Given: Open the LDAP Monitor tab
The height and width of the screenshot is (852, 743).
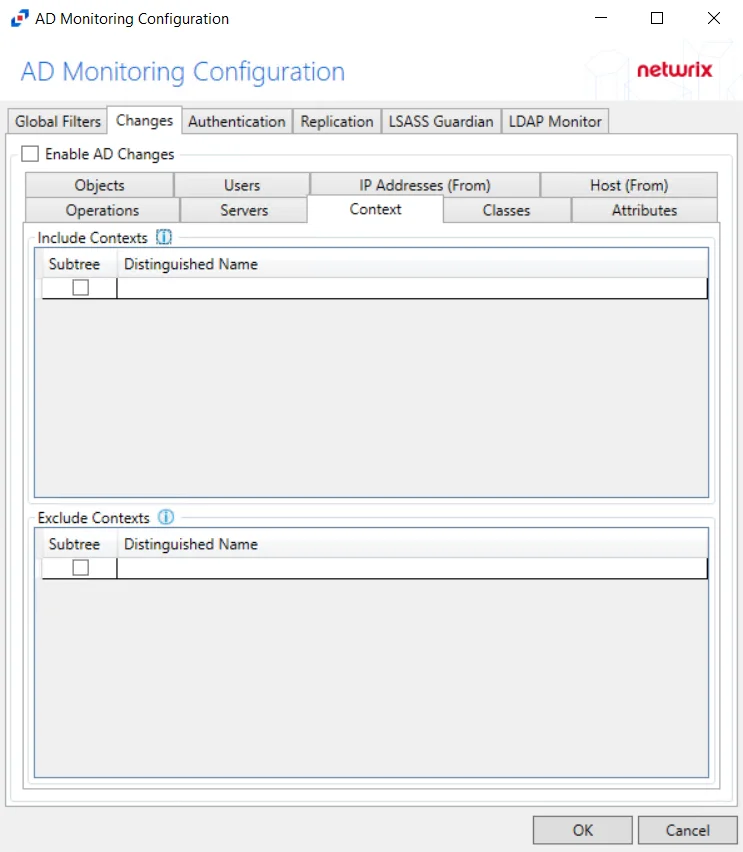Looking at the screenshot, I should click(555, 121).
